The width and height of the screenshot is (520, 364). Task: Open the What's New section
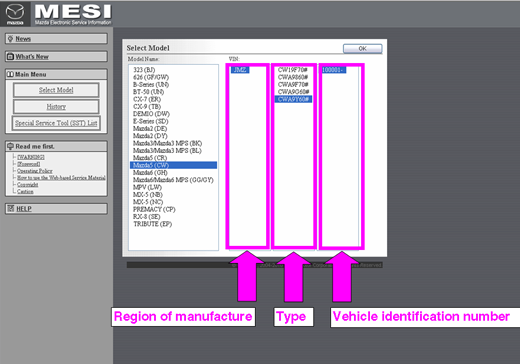[x=56, y=56]
